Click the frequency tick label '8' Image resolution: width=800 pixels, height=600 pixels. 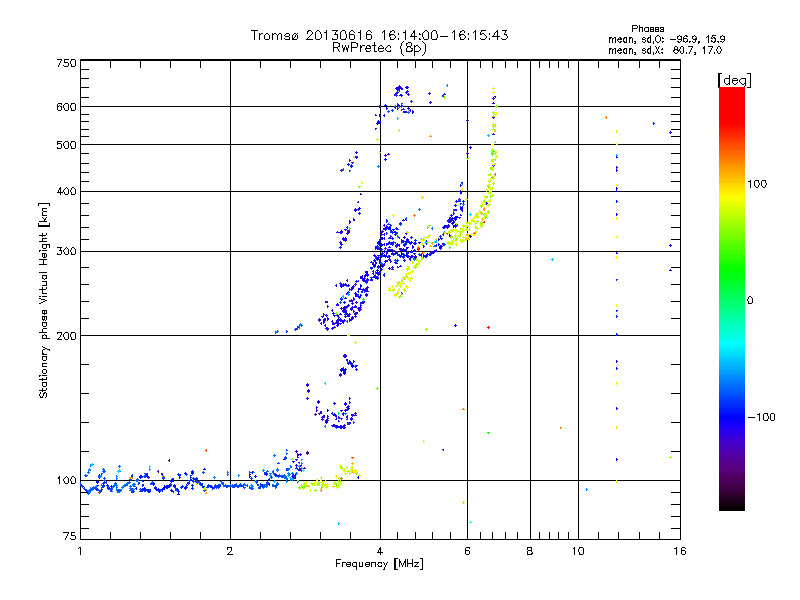point(530,551)
